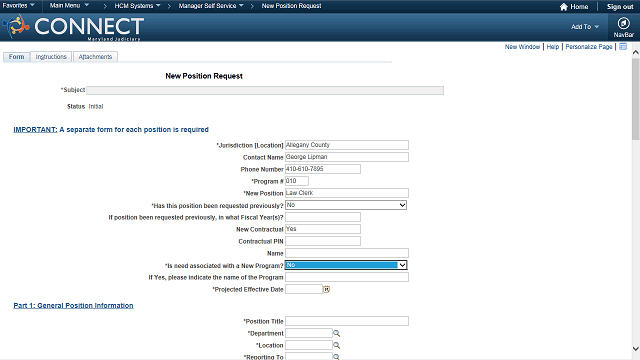Click the Home house icon
This screenshot has height=360, width=640.
click(564, 7)
